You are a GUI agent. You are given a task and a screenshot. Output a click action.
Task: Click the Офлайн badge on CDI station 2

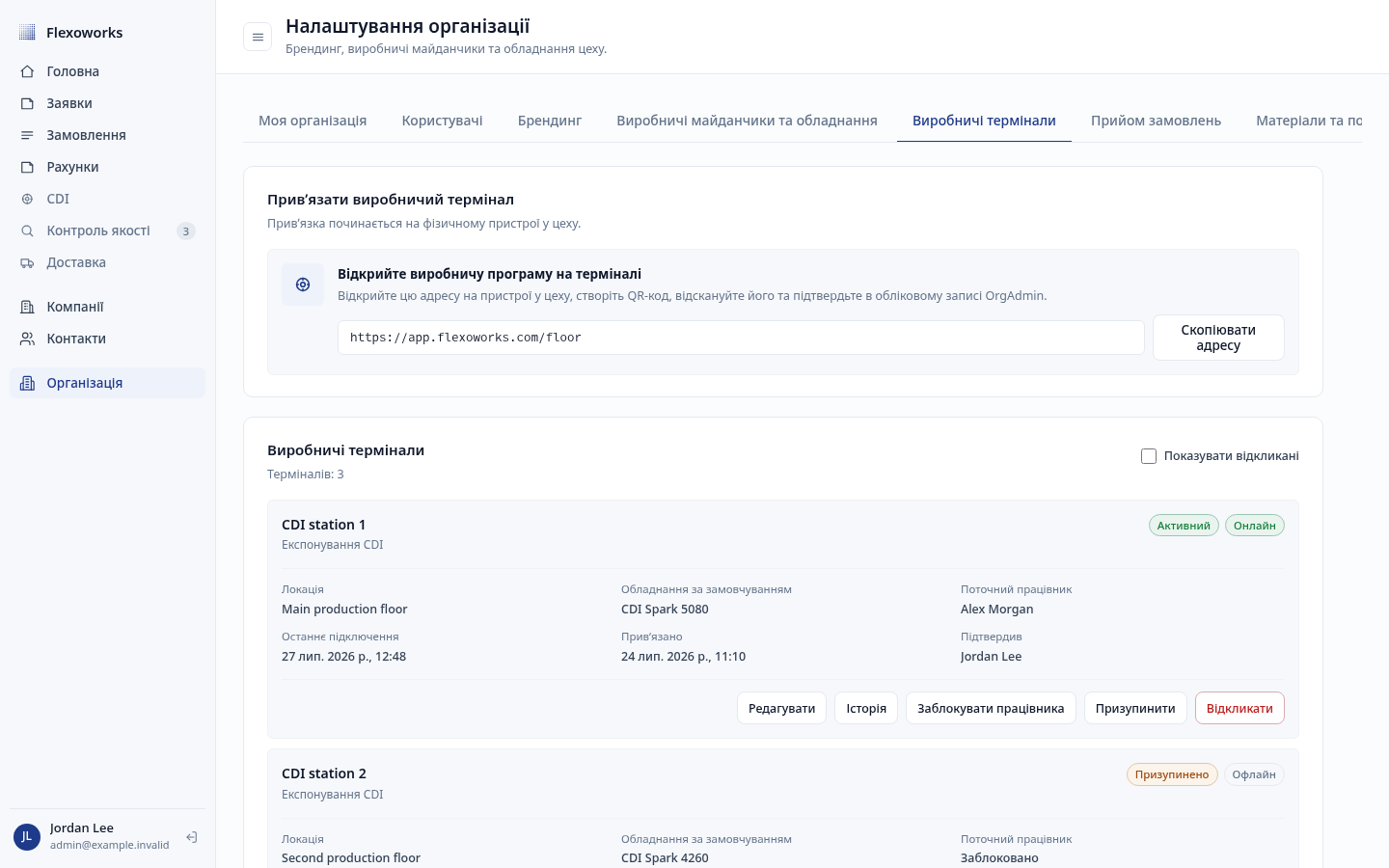(1254, 774)
